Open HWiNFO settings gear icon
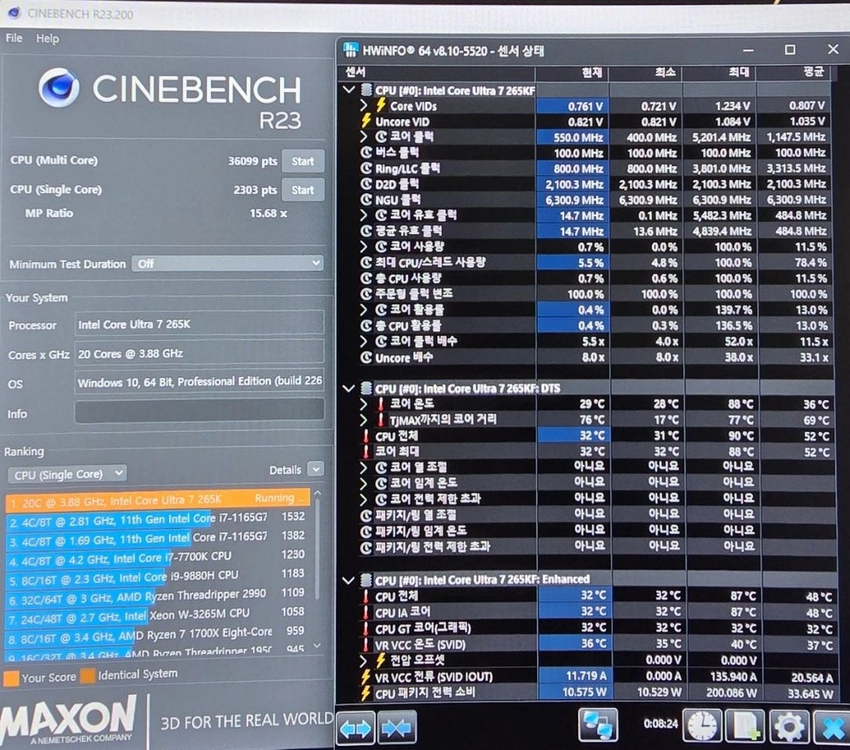Image resolution: width=850 pixels, height=750 pixels. [x=788, y=726]
